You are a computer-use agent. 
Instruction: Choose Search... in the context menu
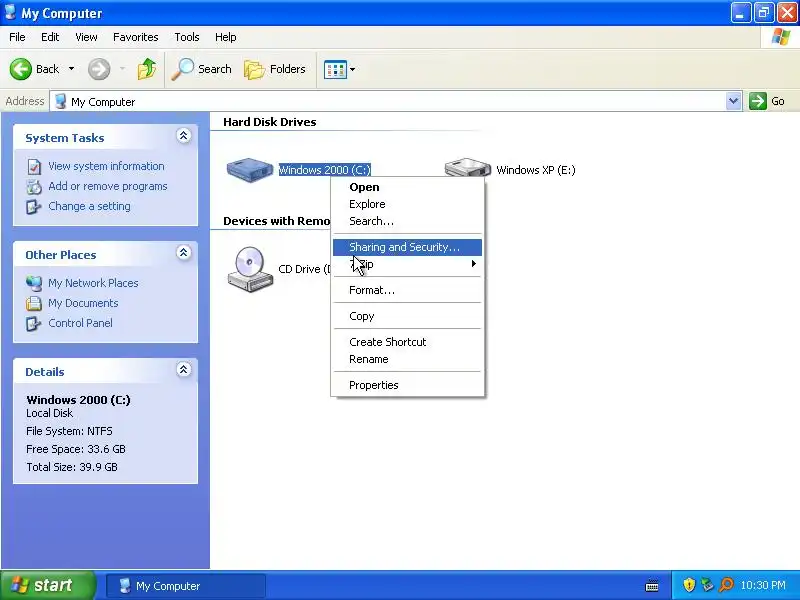pos(407,221)
